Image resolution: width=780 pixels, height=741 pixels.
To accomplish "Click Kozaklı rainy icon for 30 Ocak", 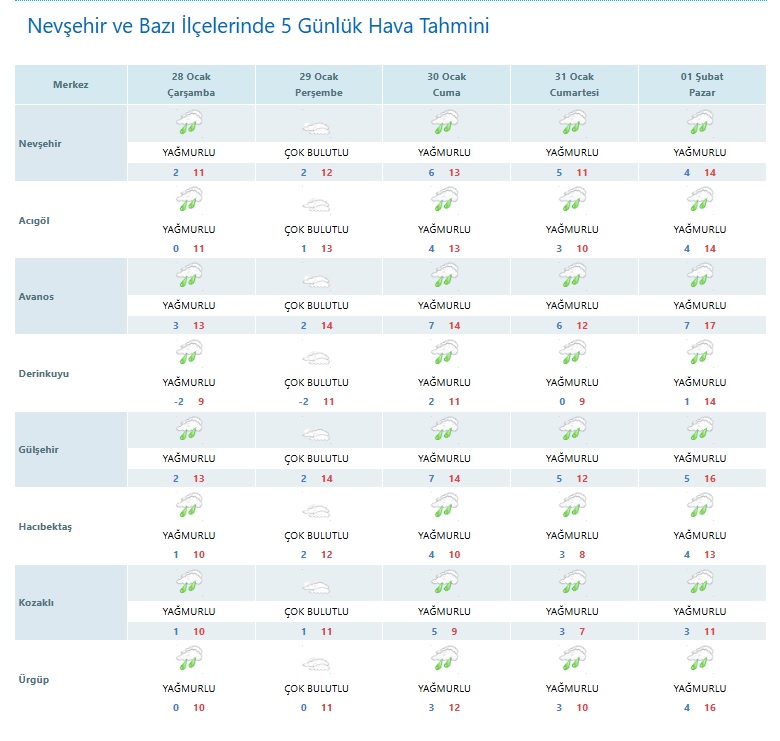I will click(444, 584).
